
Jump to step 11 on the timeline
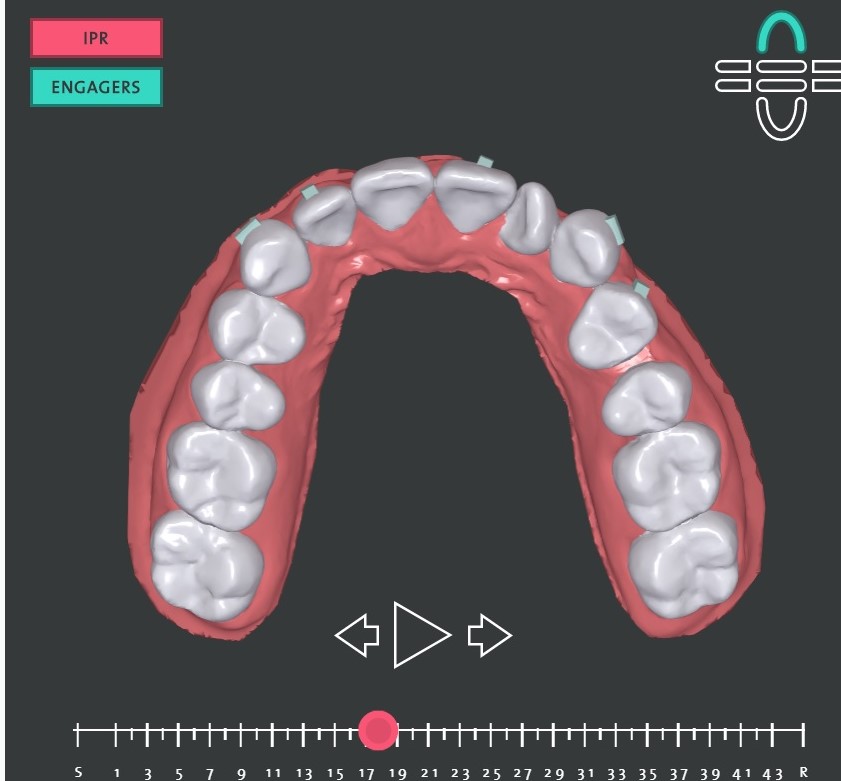273,773
